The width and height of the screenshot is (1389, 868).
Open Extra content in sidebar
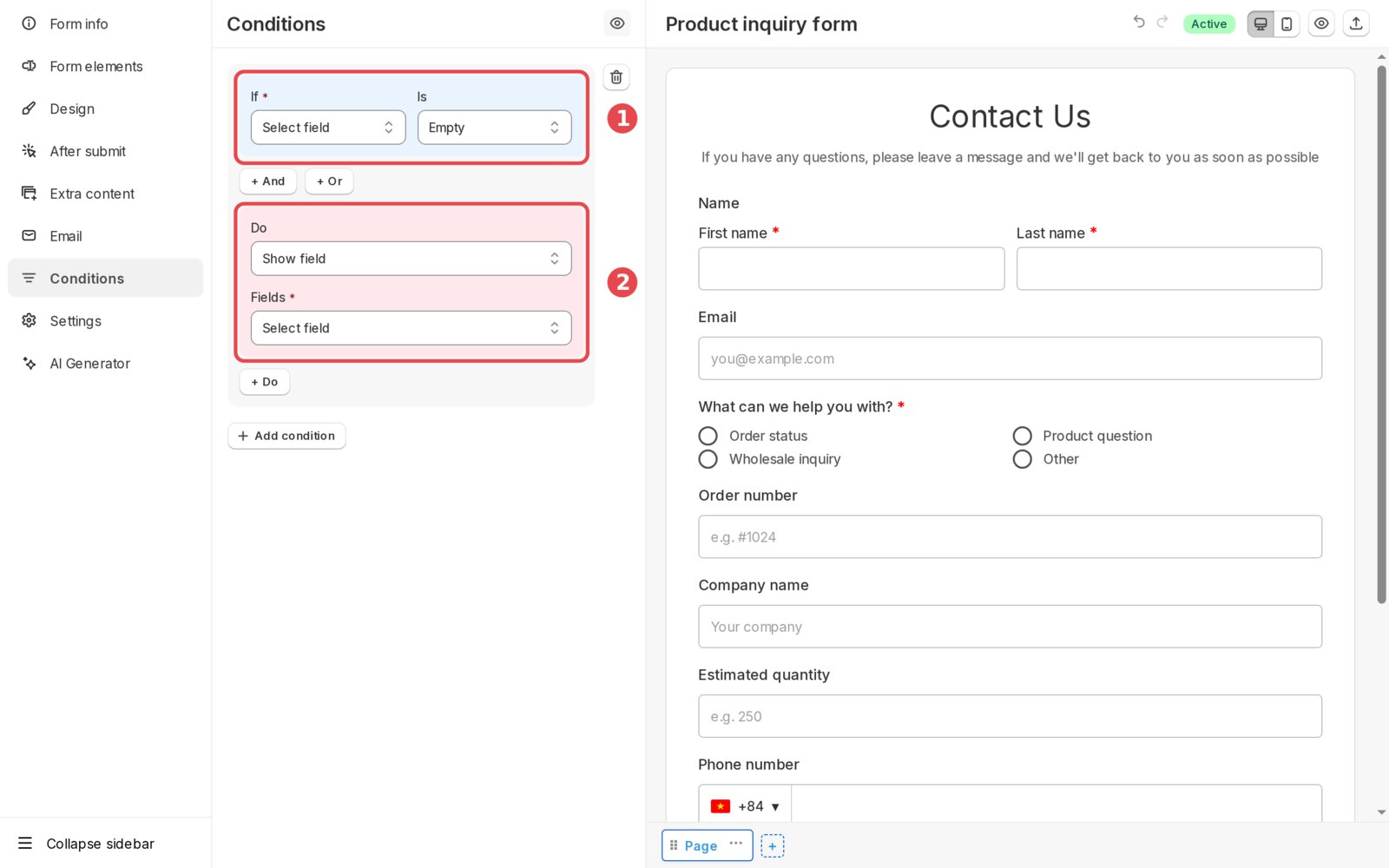tap(106, 194)
